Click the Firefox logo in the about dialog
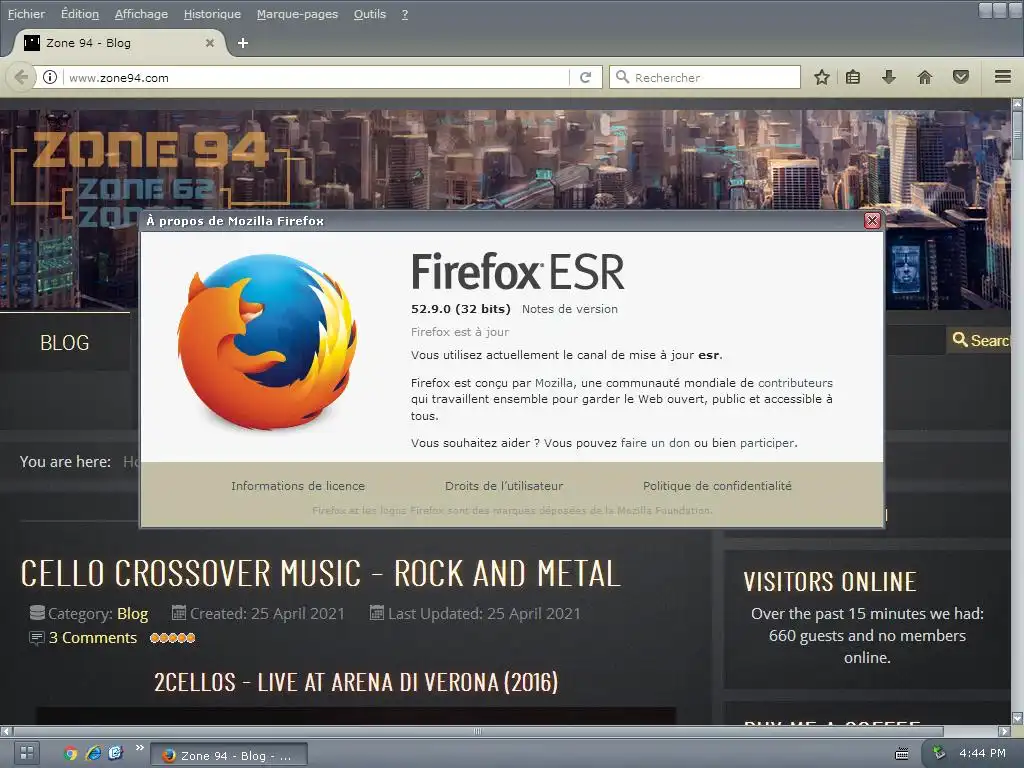 pyautogui.click(x=267, y=341)
